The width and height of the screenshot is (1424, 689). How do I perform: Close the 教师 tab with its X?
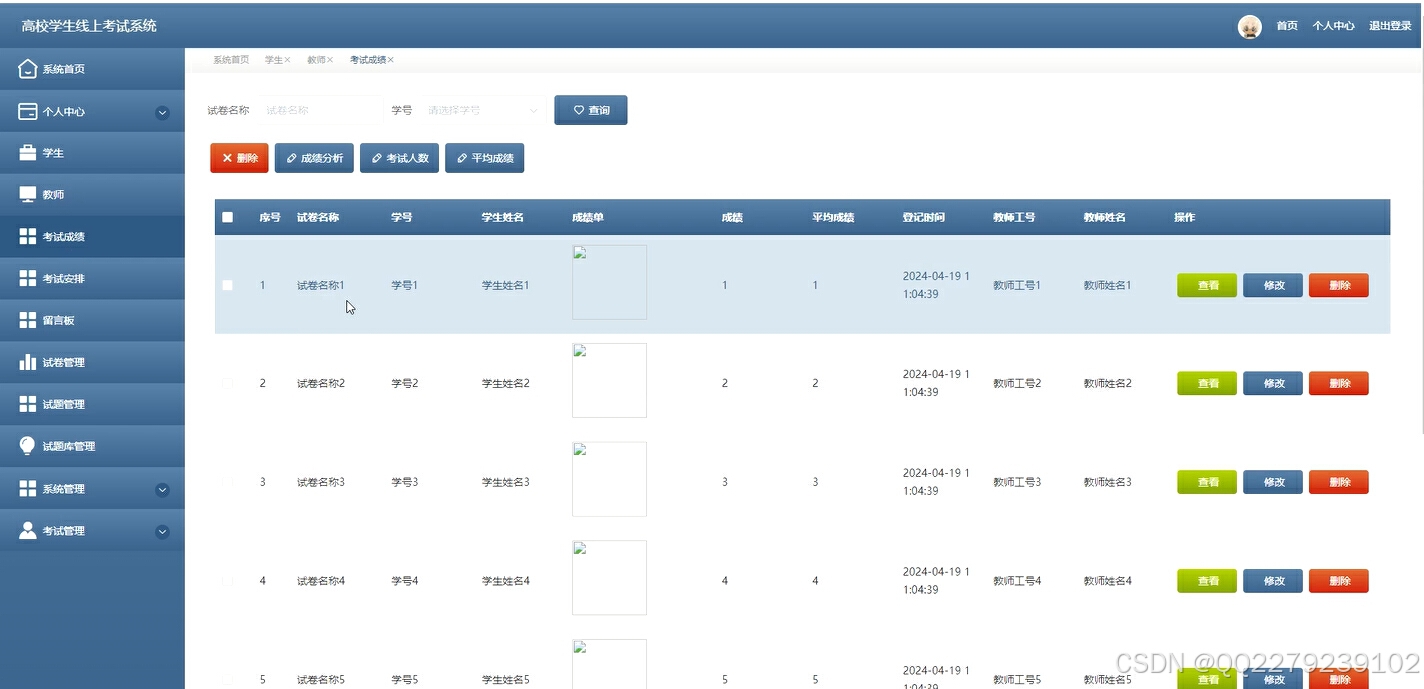(330, 60)
